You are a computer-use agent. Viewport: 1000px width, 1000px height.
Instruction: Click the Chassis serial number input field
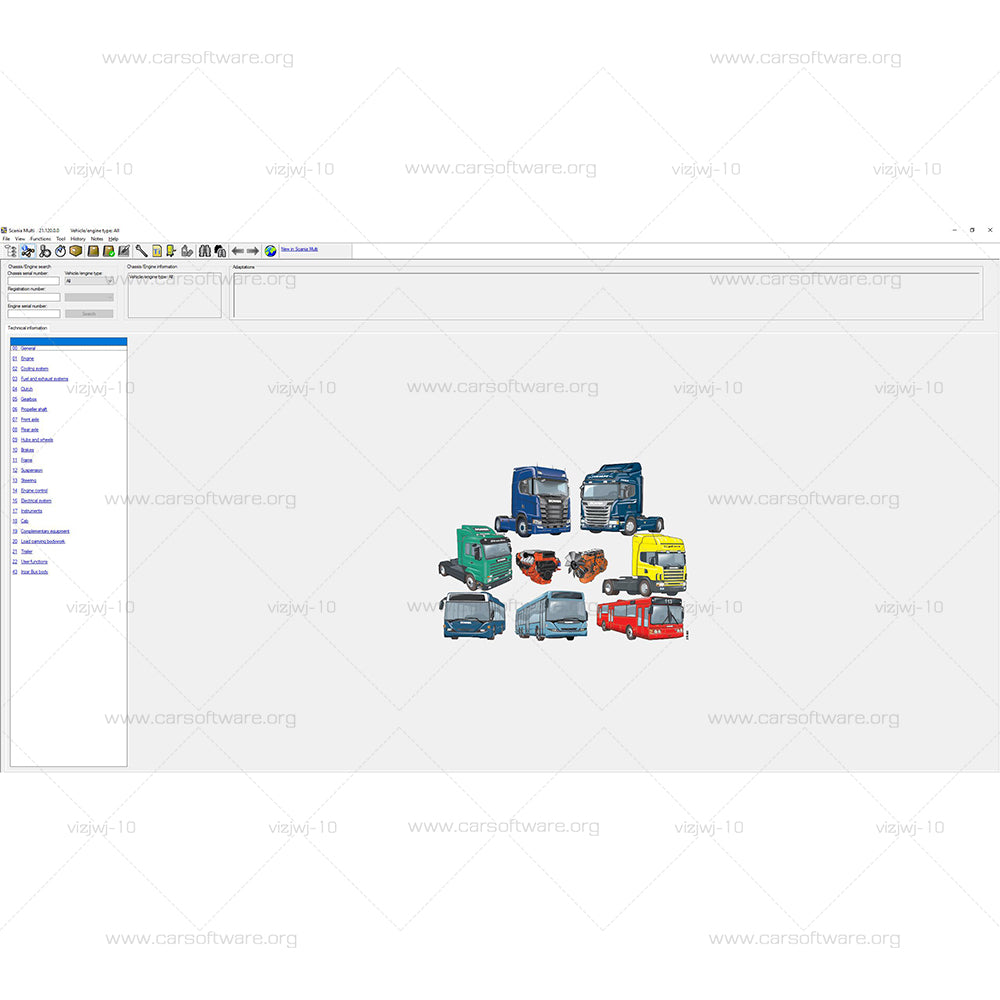pos(34,281)
